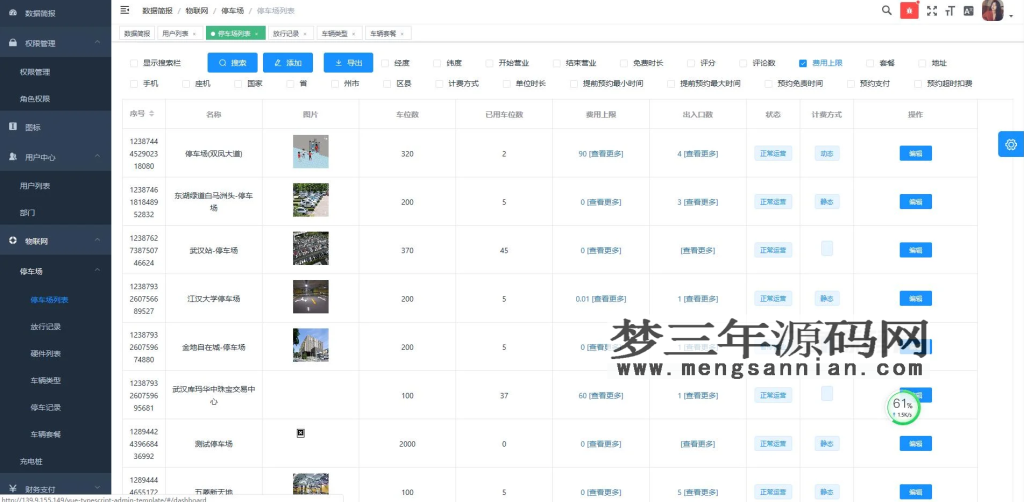The image size is (1024, 502).
Task: Enable the 计费方式 column checkbox
Action: pos(440,84)
